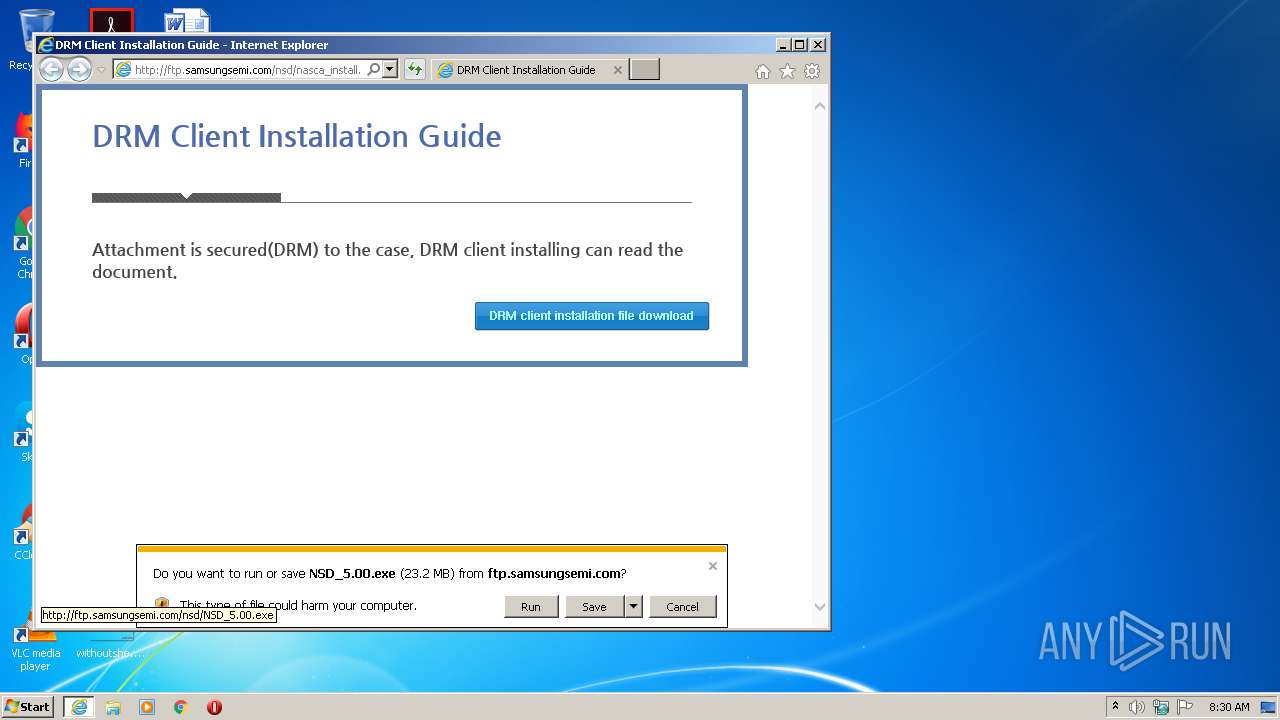This screenshot has height=720, width=1280.
Task: Dismiss download notification bar with X
Action: 713,566
